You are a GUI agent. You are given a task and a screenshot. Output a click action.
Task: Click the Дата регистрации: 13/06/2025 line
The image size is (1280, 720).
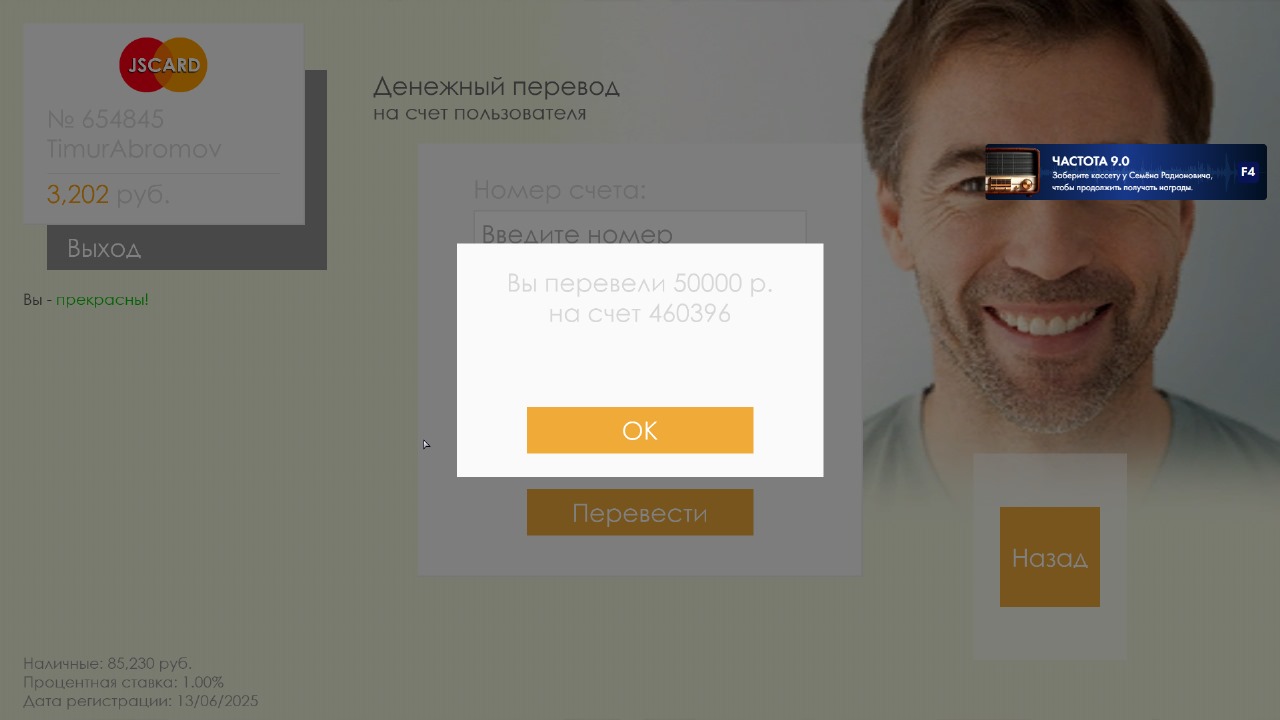pos(140,701)
